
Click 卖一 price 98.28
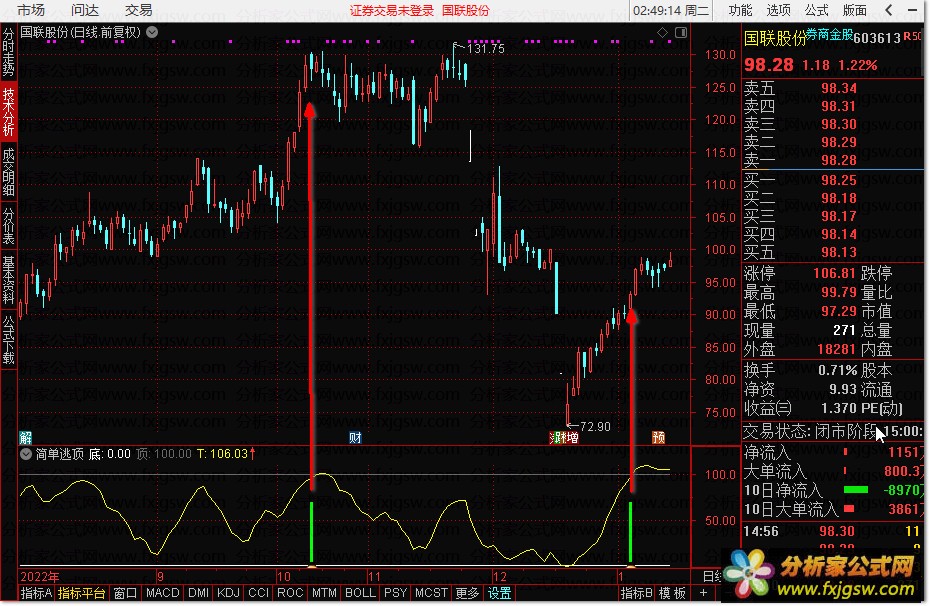pos(838,160)
